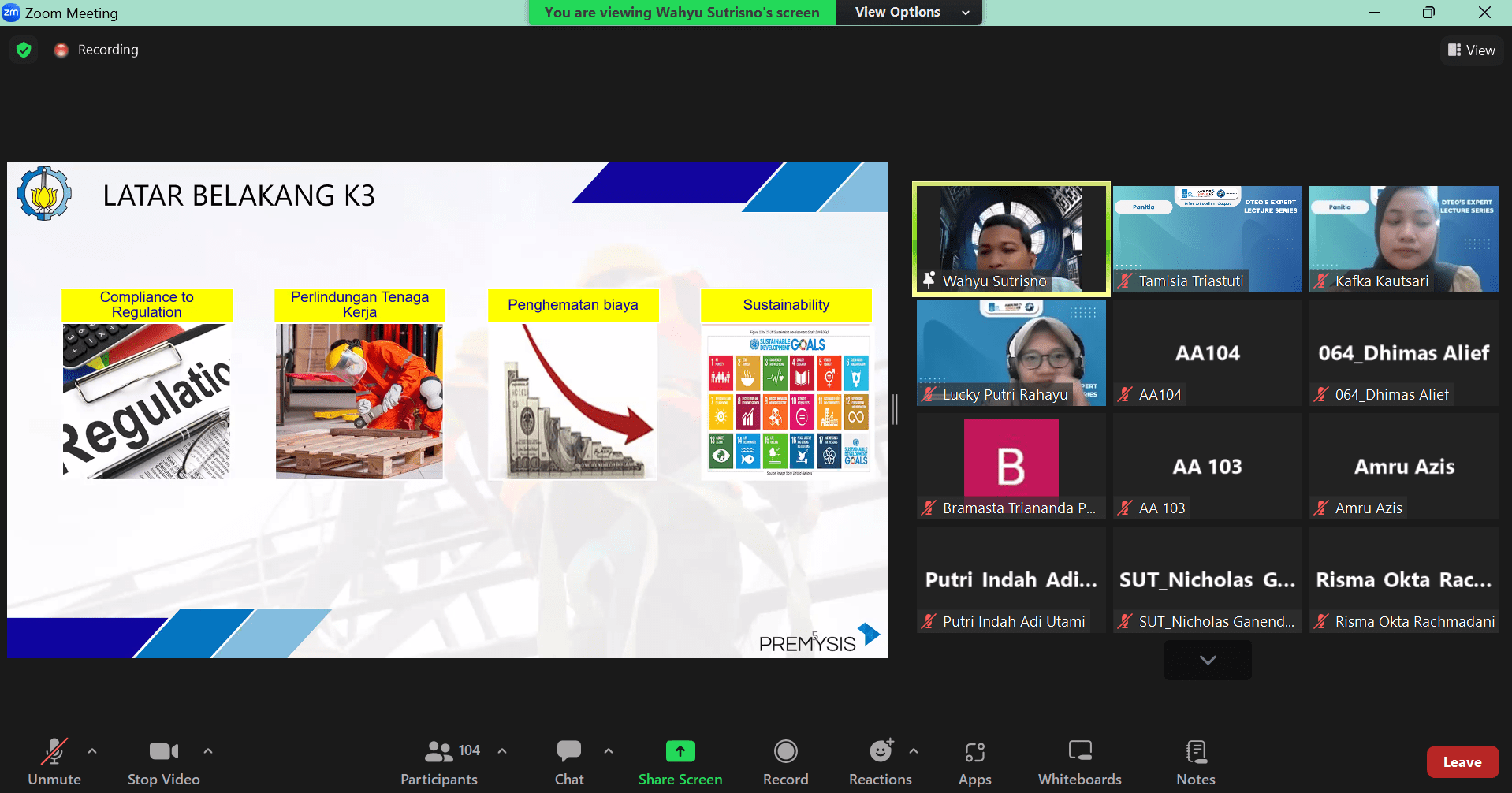Select Wahyu Sutrisno's video thumbnail
Screen dimensions: 1512x793
click(1011, 239)
